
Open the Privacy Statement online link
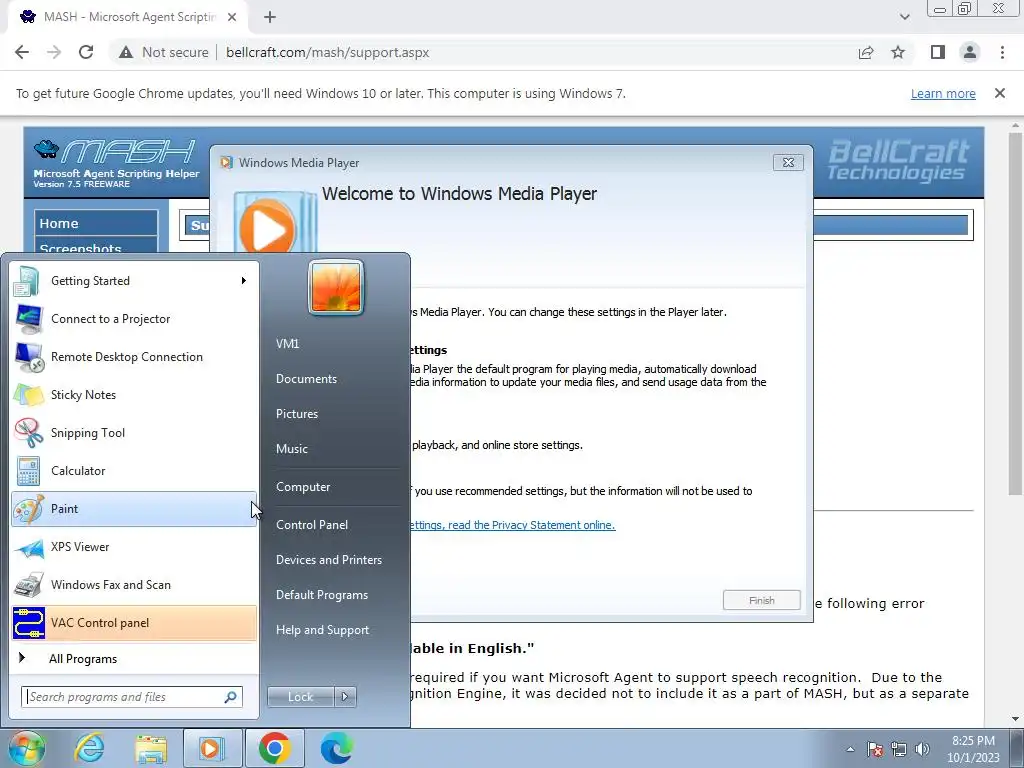pos(512,525)
